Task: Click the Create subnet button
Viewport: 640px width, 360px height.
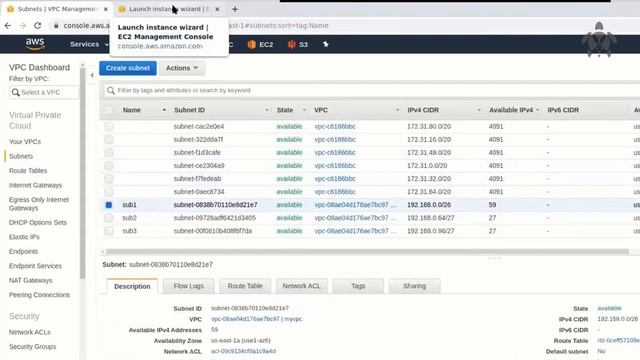Action: [x=128, y=68]
